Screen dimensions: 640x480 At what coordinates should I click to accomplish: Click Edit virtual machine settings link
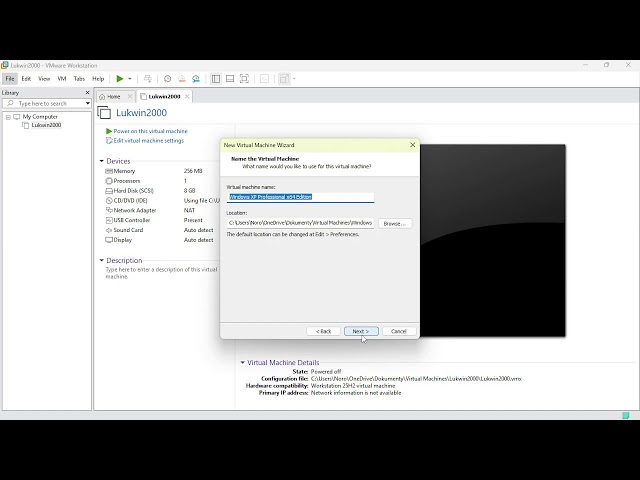tap(149, 141)
